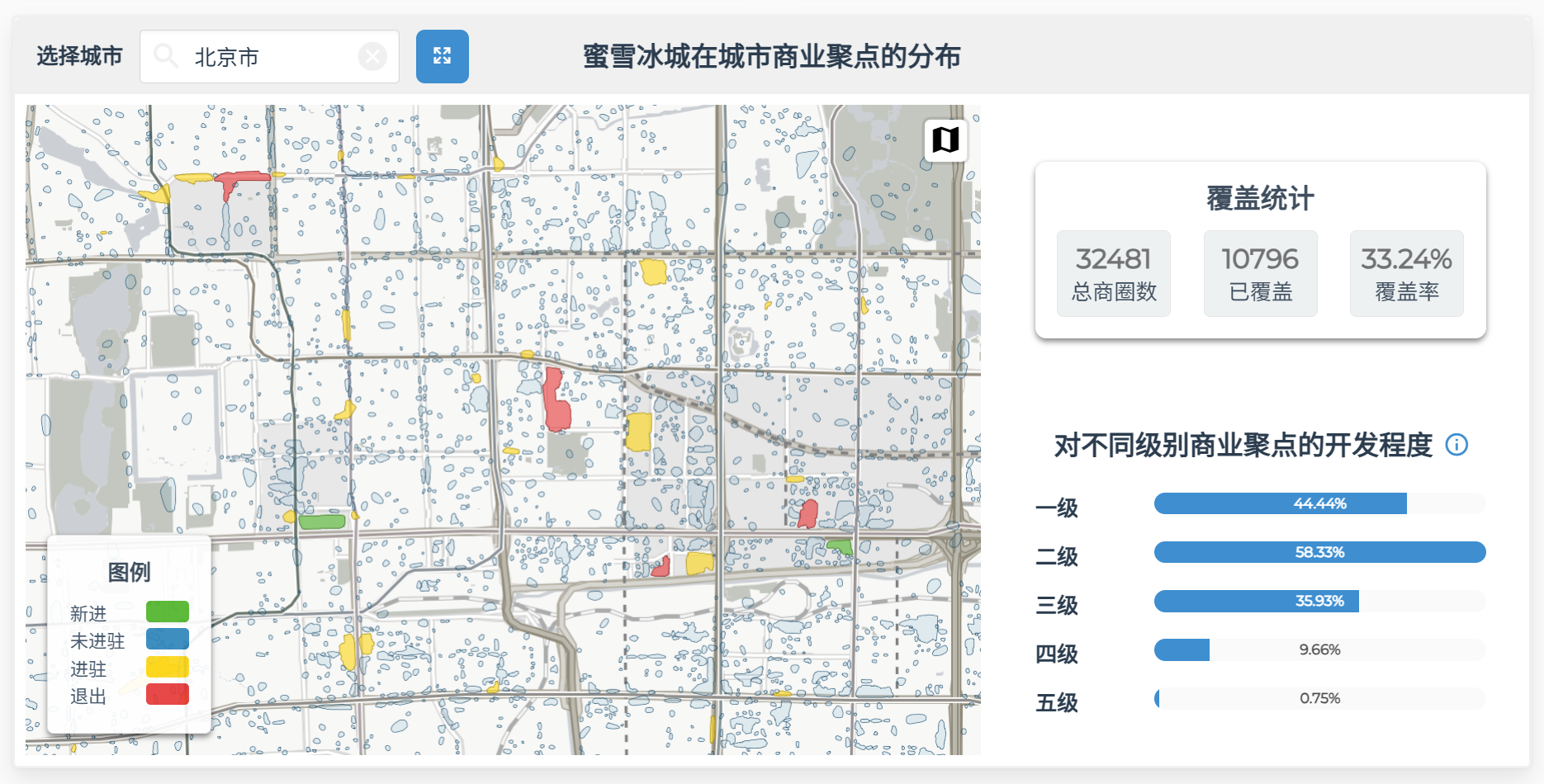This screenshot has width=1544, height=784.
Task: Select the 三级 35.93% progress bar
Action: tap(1319, 601)
